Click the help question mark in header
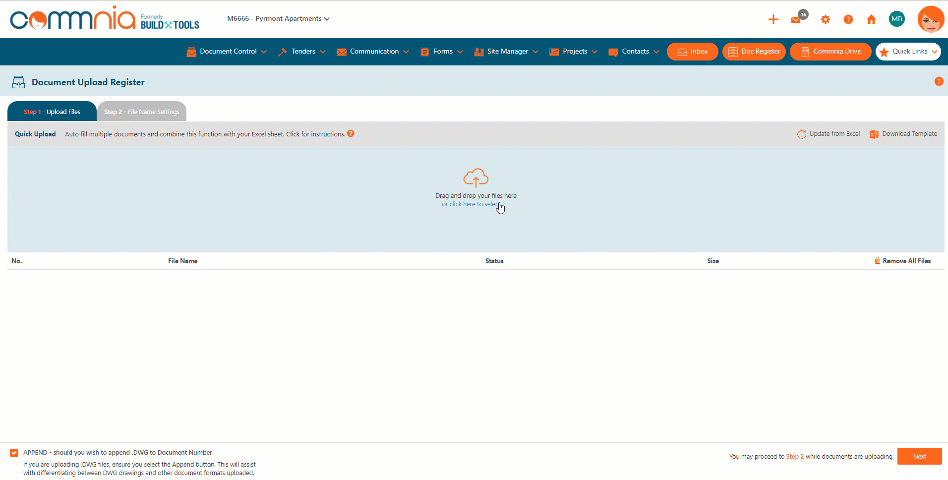The width and height of the screenshot is (948, 480). coord(848,19)
